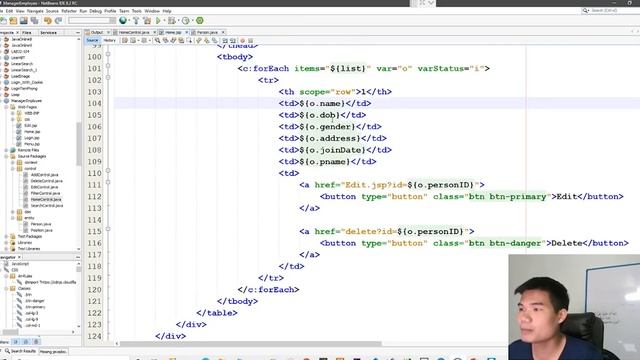The image size is (640, 360).
Task: Switch to the Files panel tab
Action: tap(27, 32)
